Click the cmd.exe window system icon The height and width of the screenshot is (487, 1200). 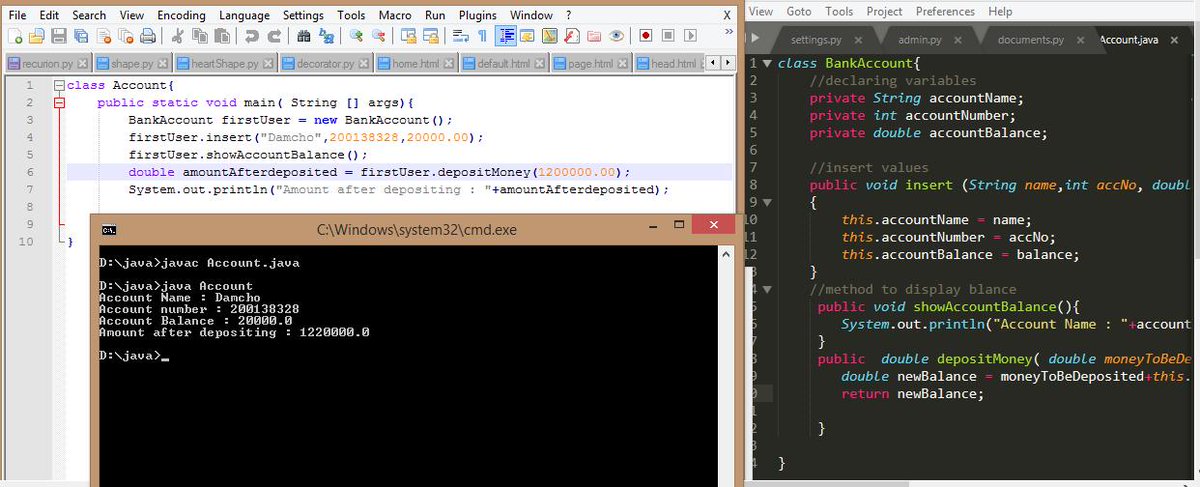click(x=110, y=229)
